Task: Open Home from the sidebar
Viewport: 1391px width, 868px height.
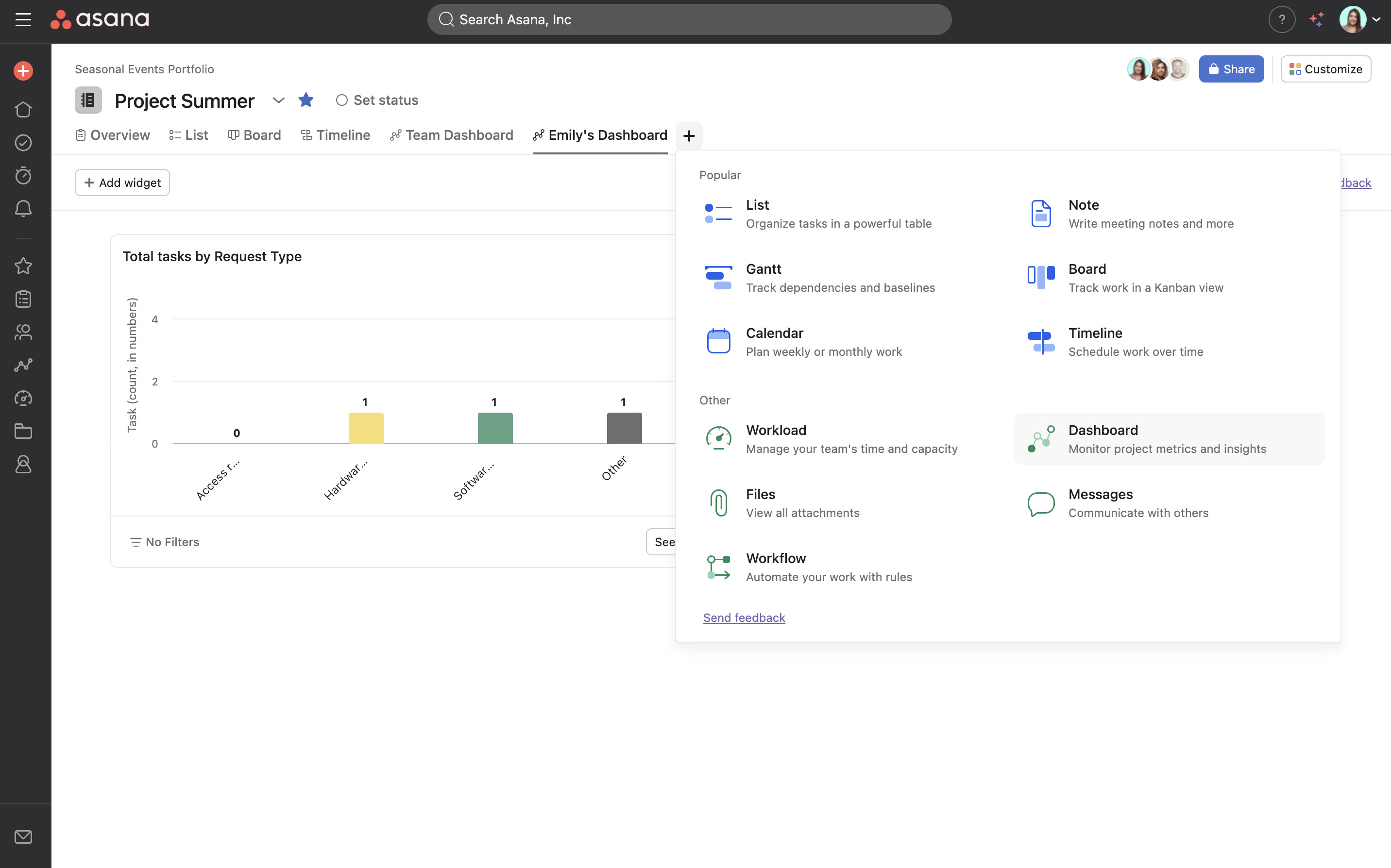Action: tap(23, 109)
